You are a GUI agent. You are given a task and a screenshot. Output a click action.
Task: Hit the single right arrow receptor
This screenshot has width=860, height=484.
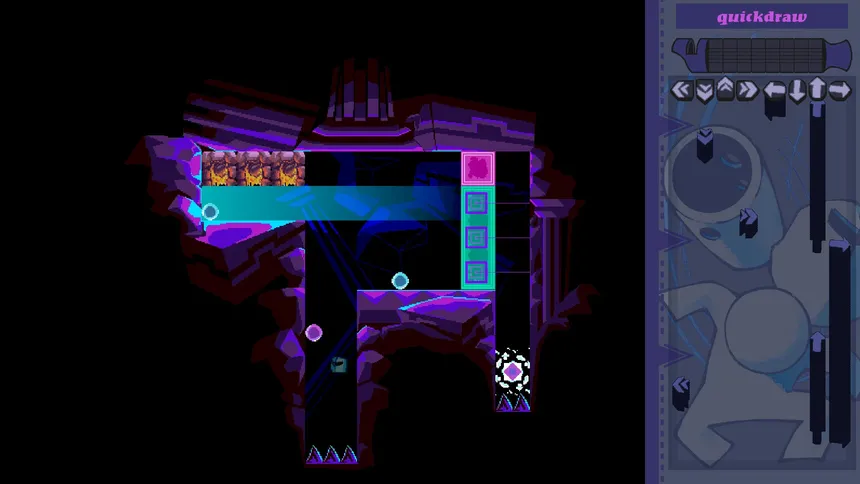click(839, 90)
